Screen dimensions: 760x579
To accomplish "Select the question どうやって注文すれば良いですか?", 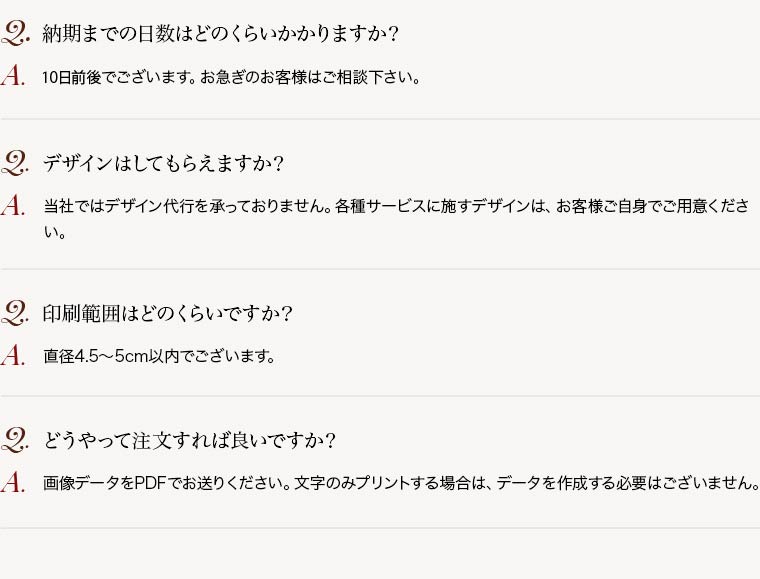I will click(x=190, y=441).
